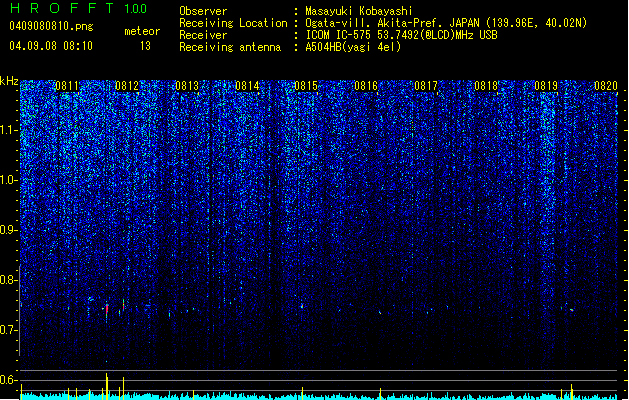Click the 1.0 frequency axis label

[9, 181]
